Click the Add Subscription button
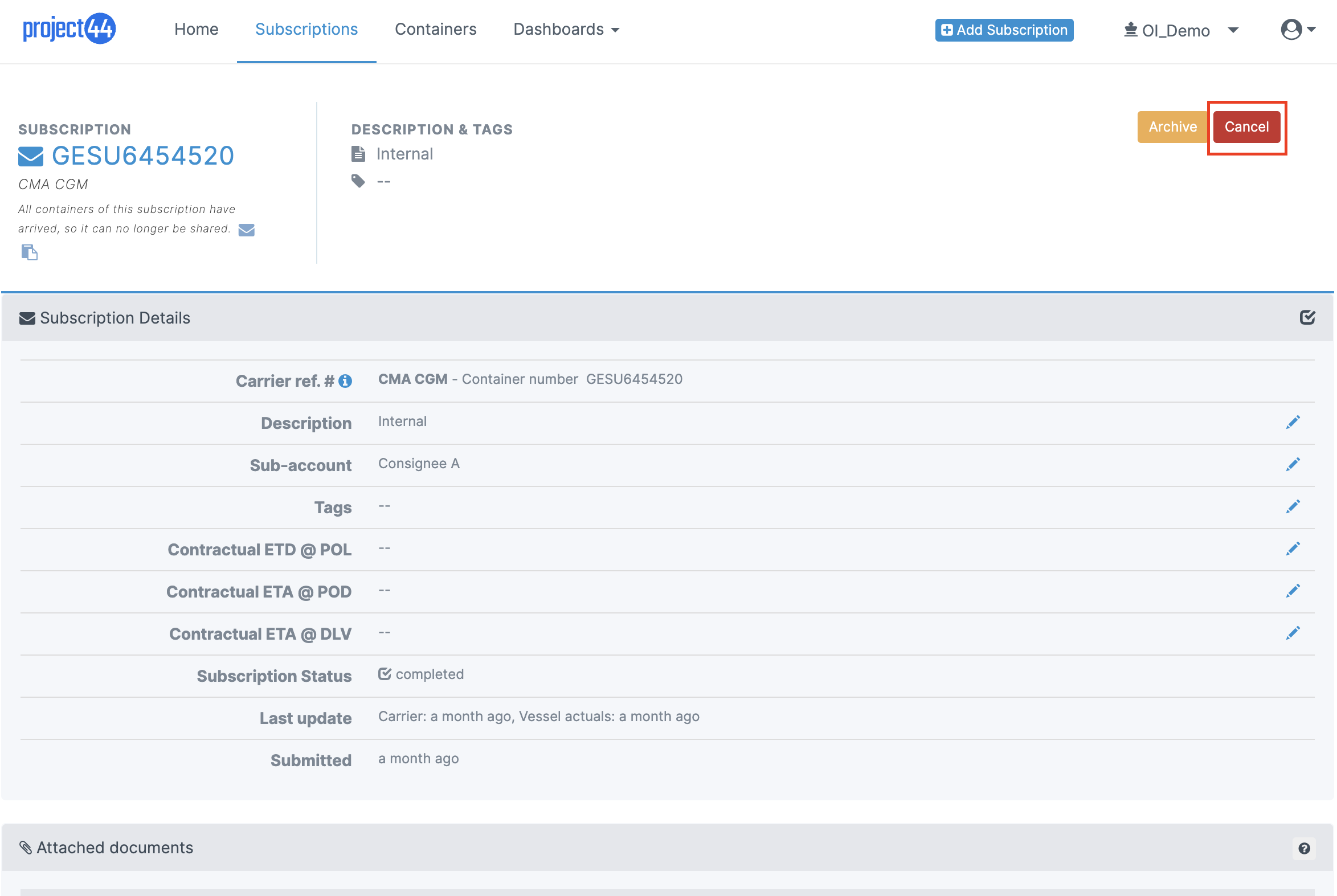Viewport: 1337px width, 896px height. [1004, 30]
